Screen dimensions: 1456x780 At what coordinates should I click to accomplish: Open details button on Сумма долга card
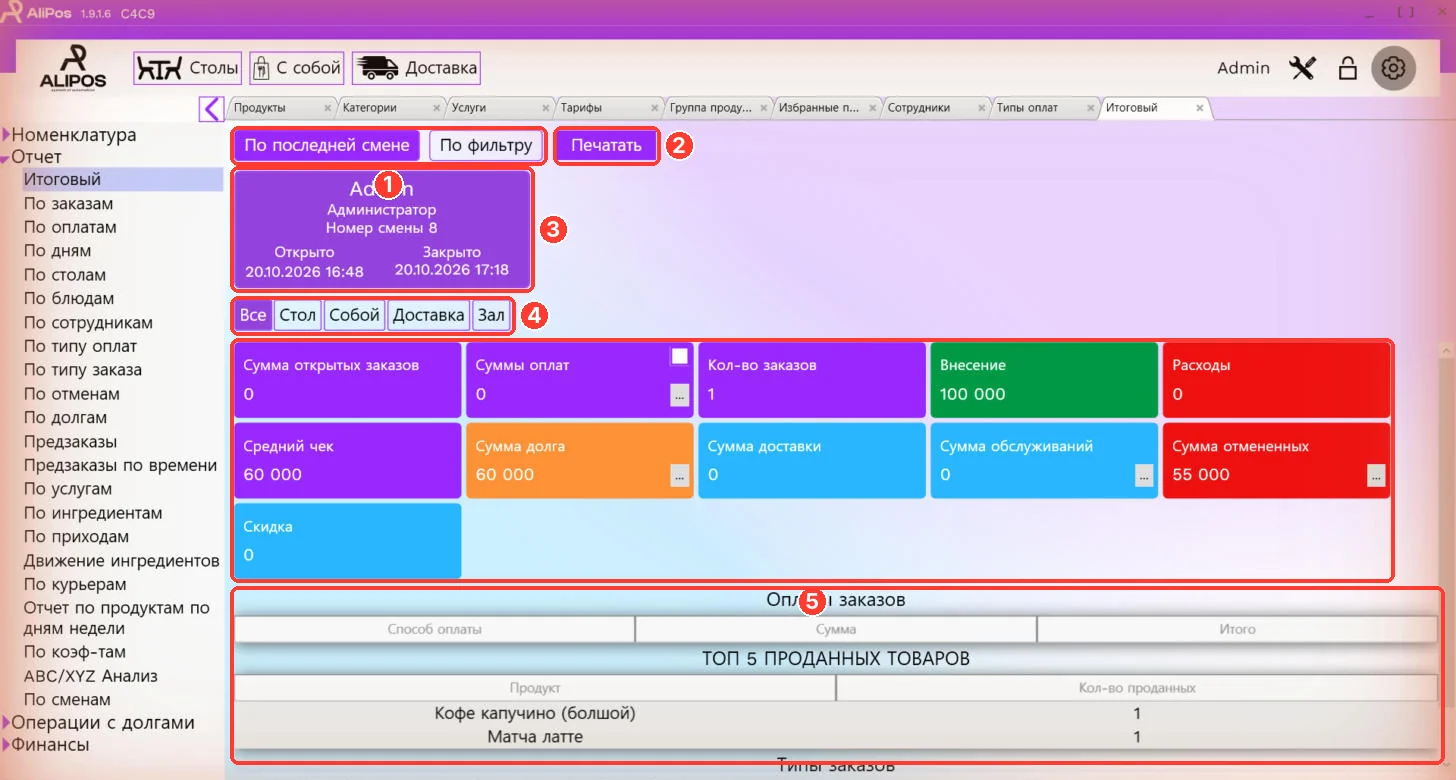click(680, 476)
